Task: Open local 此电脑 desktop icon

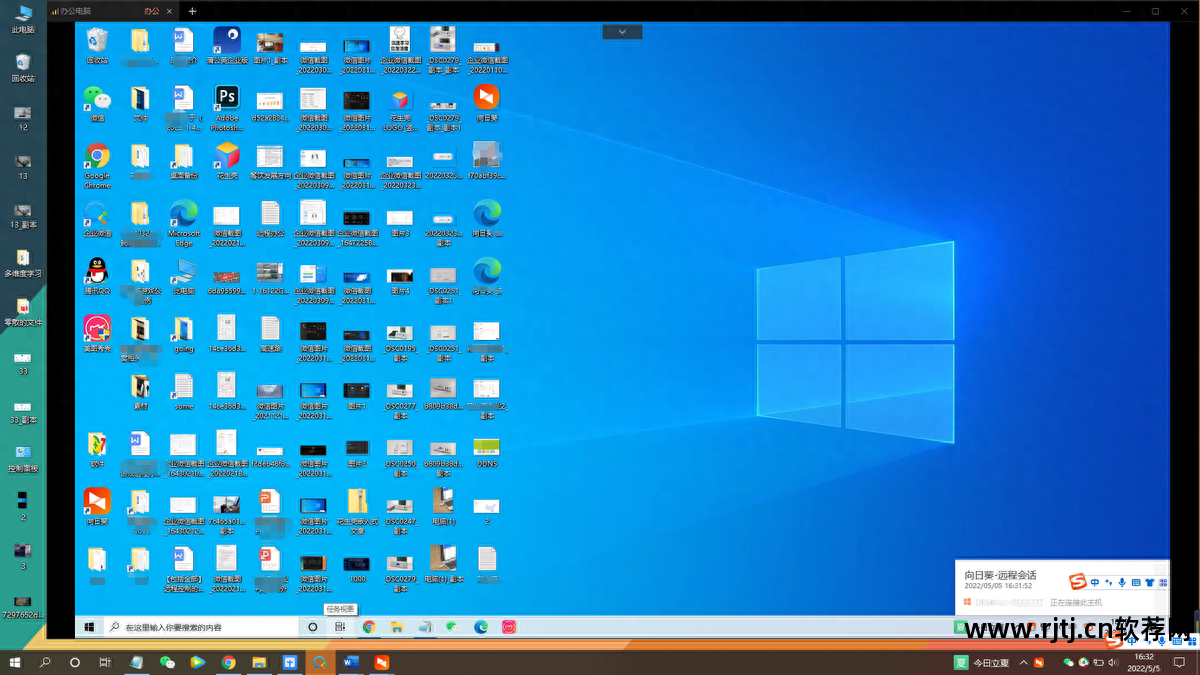Action: coord(23,18)
